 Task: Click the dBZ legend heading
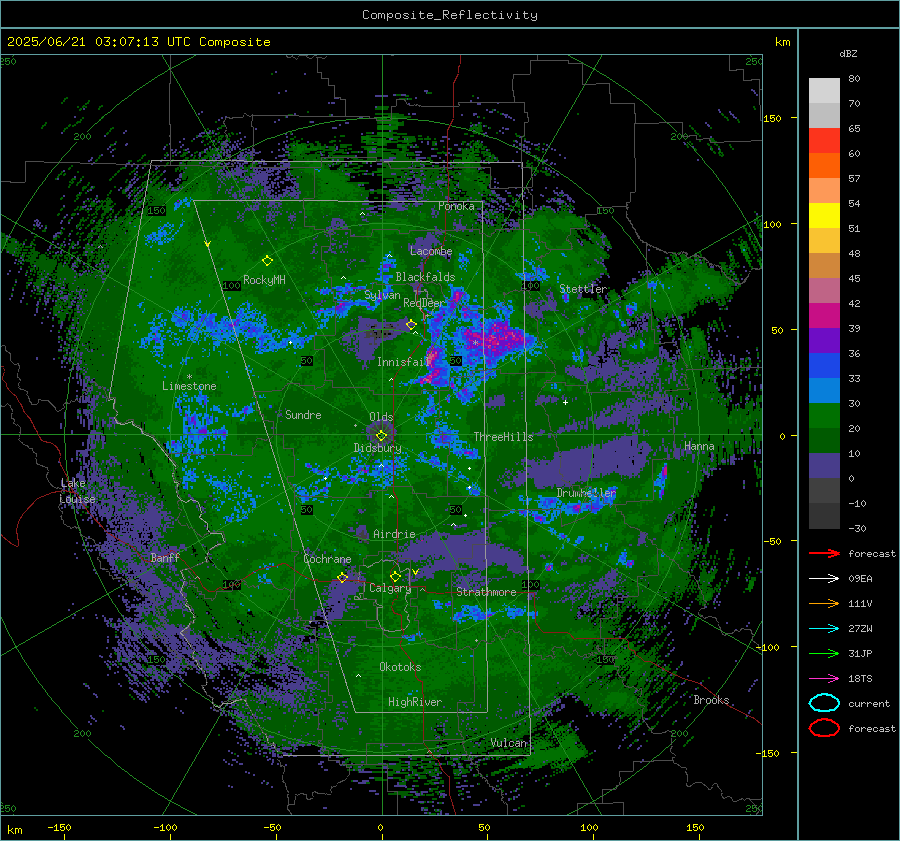click(x=848, y=54)
